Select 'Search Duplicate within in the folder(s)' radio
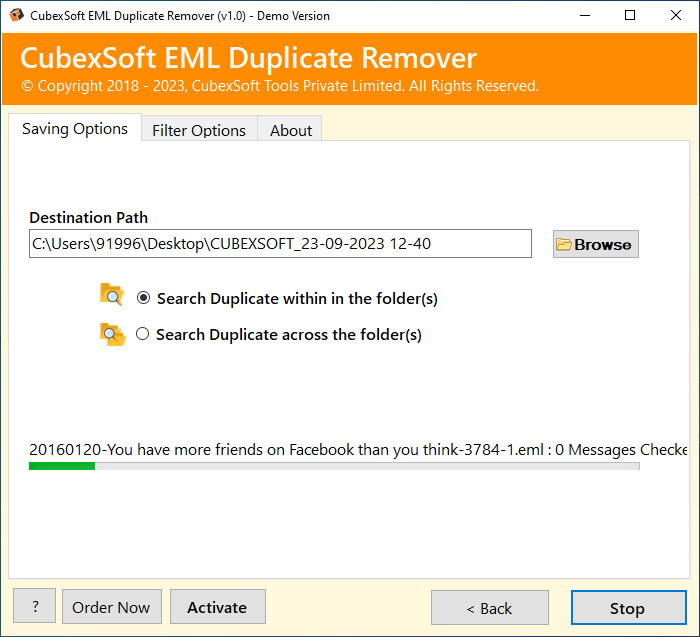 coord(144,298)
